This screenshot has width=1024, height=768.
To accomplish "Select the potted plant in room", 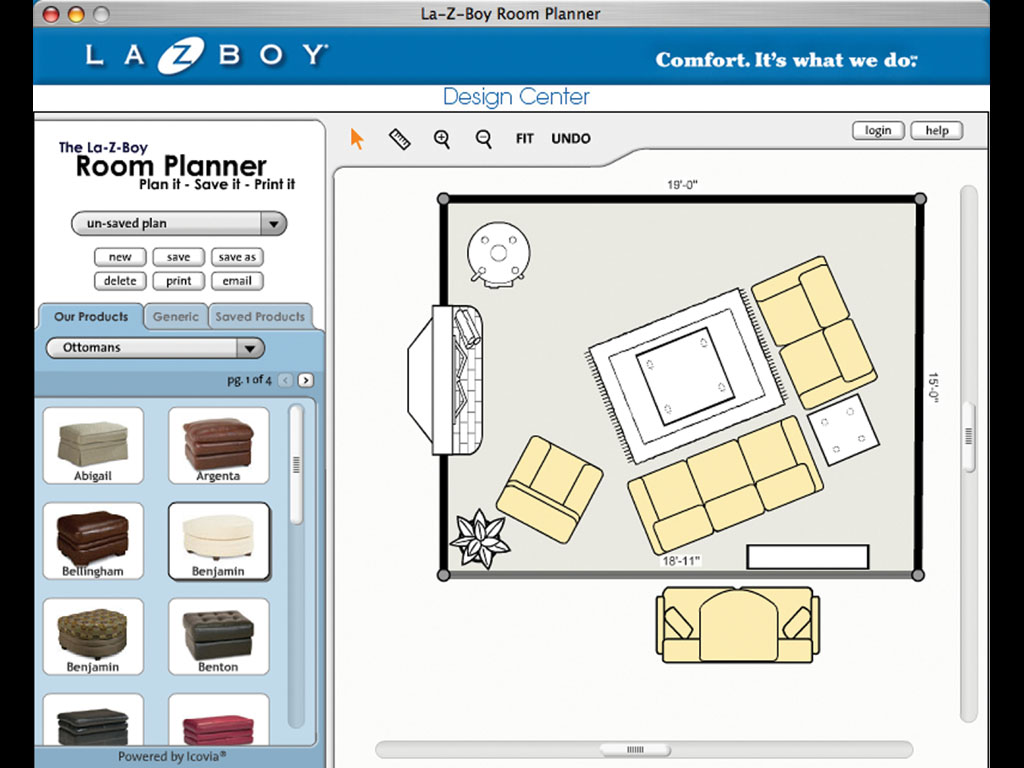I will 480,538.
